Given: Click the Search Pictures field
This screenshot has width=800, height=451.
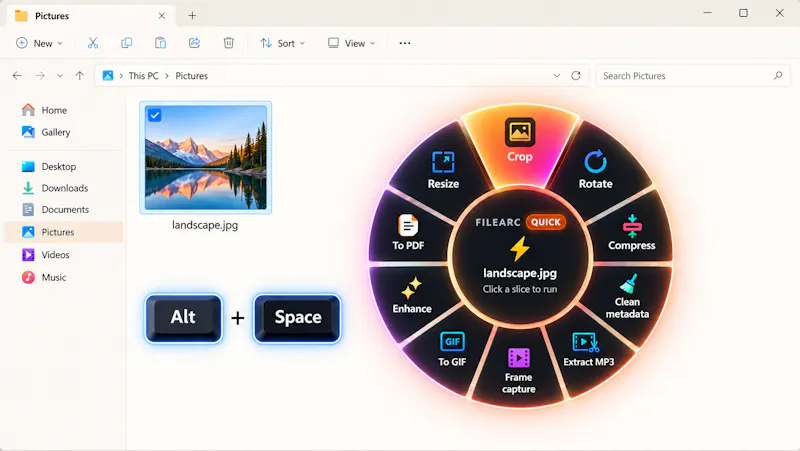Looking at the screenshot, I should (x=693, y=76).
